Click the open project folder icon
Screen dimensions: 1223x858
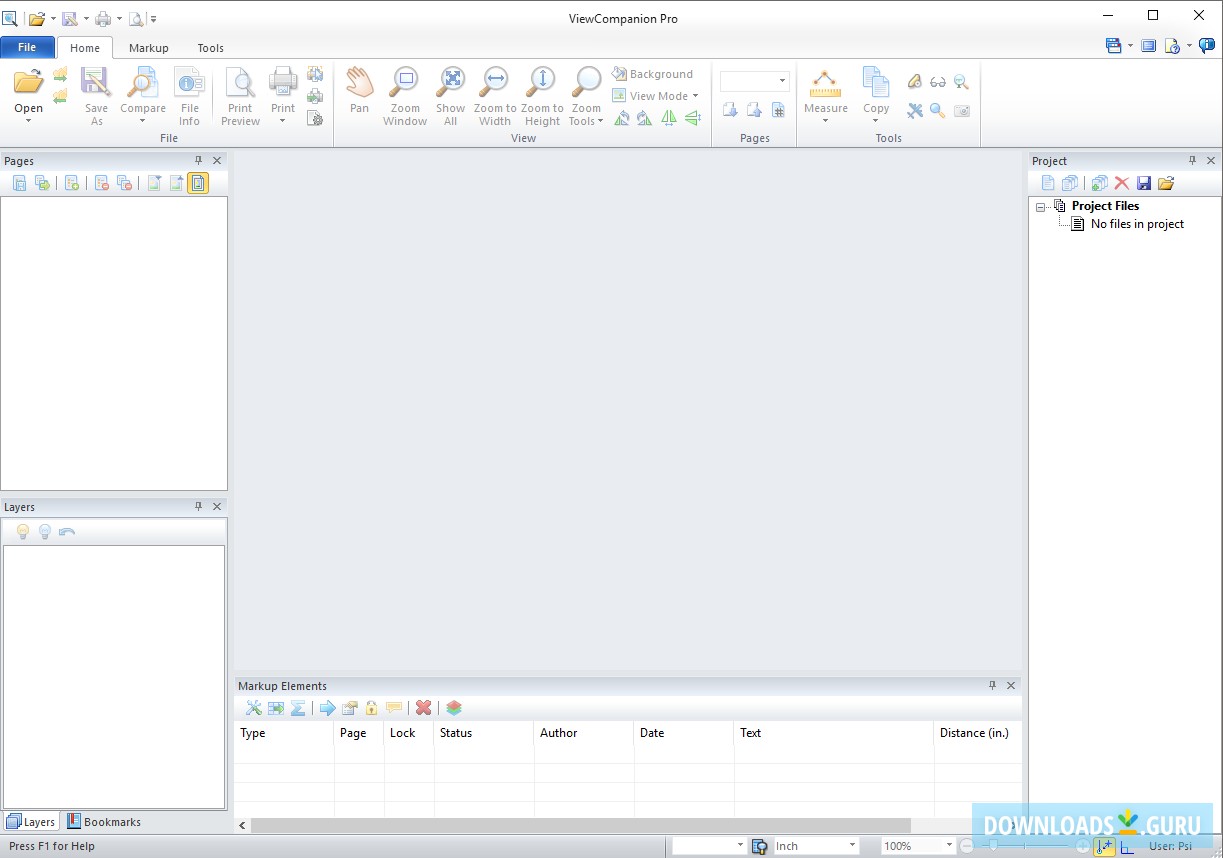tap(1166, 183)
